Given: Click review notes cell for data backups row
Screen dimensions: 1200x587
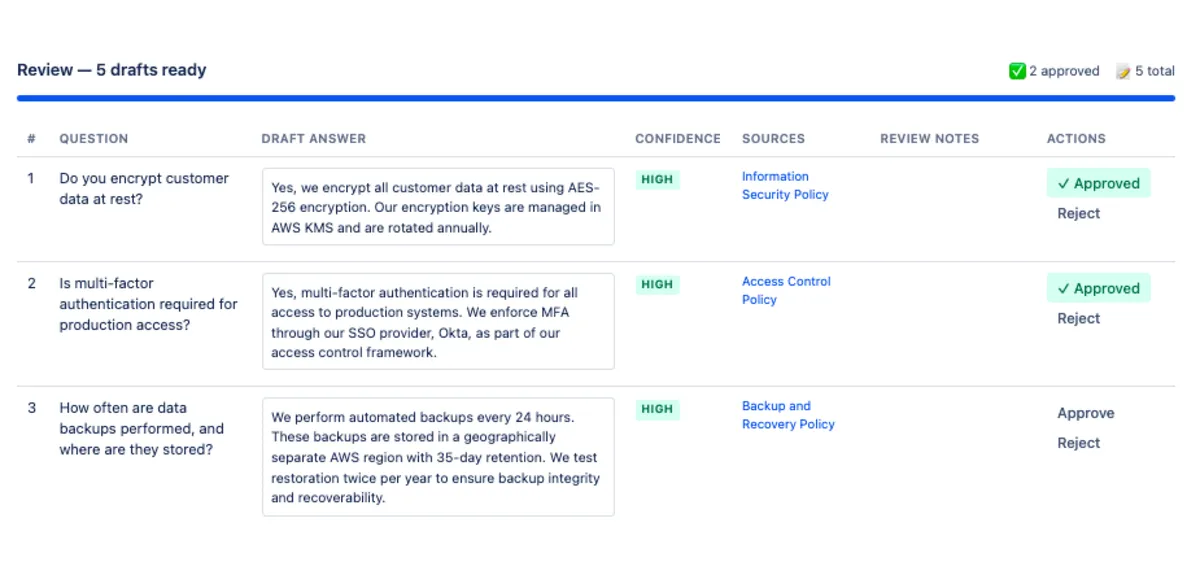Looking at the screenshot, I should [x=953, y=458].
